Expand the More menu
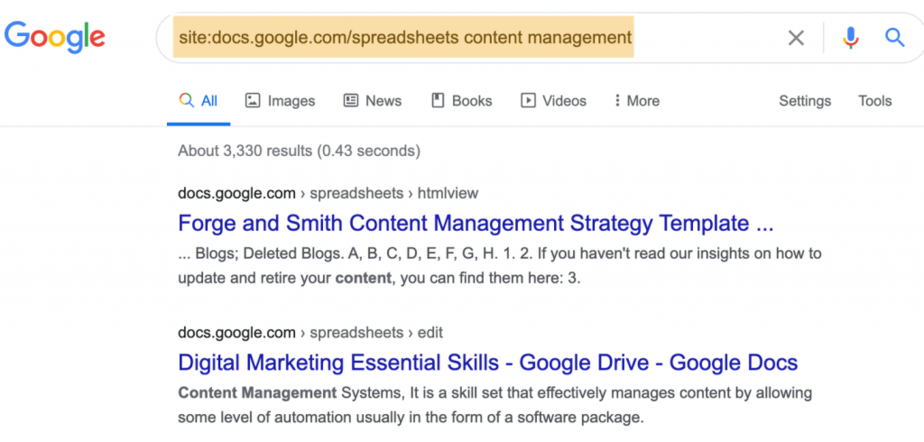This screenshot has width=924, height=442. [x=636, y=101]
